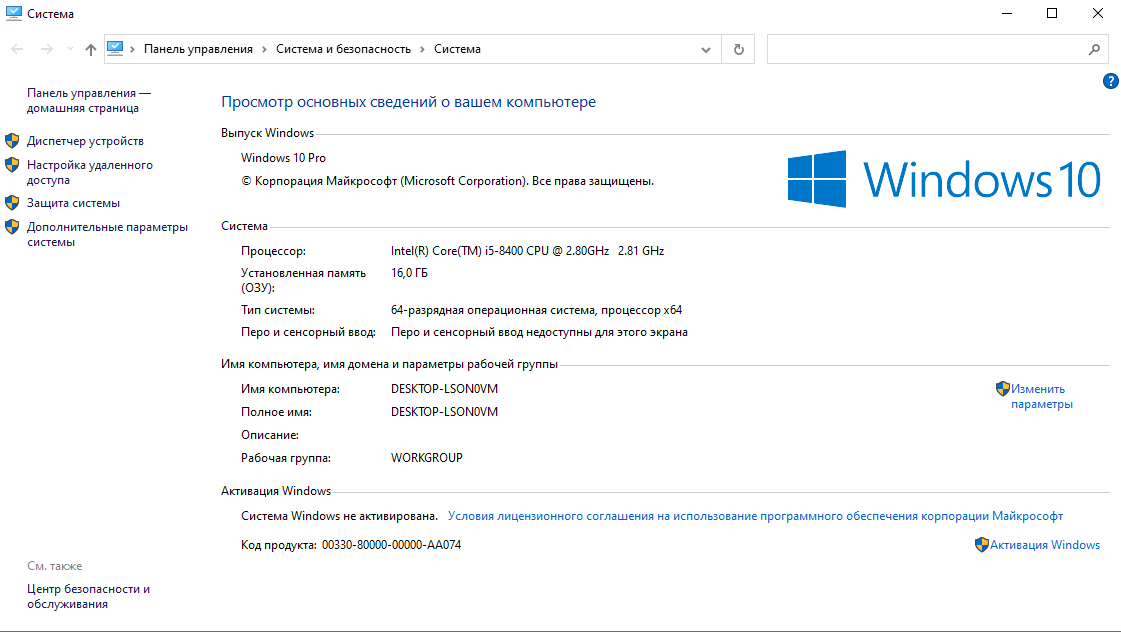Open 'Дополнительные параметры системы' link
Image resolution: width=1121 pixels, height=632 pixels.
[107, 234]
